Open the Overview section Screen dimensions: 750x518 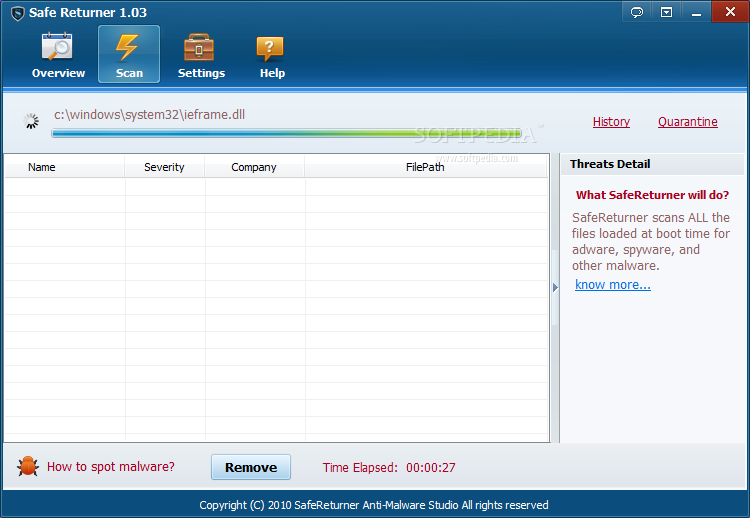pos(58,55)
